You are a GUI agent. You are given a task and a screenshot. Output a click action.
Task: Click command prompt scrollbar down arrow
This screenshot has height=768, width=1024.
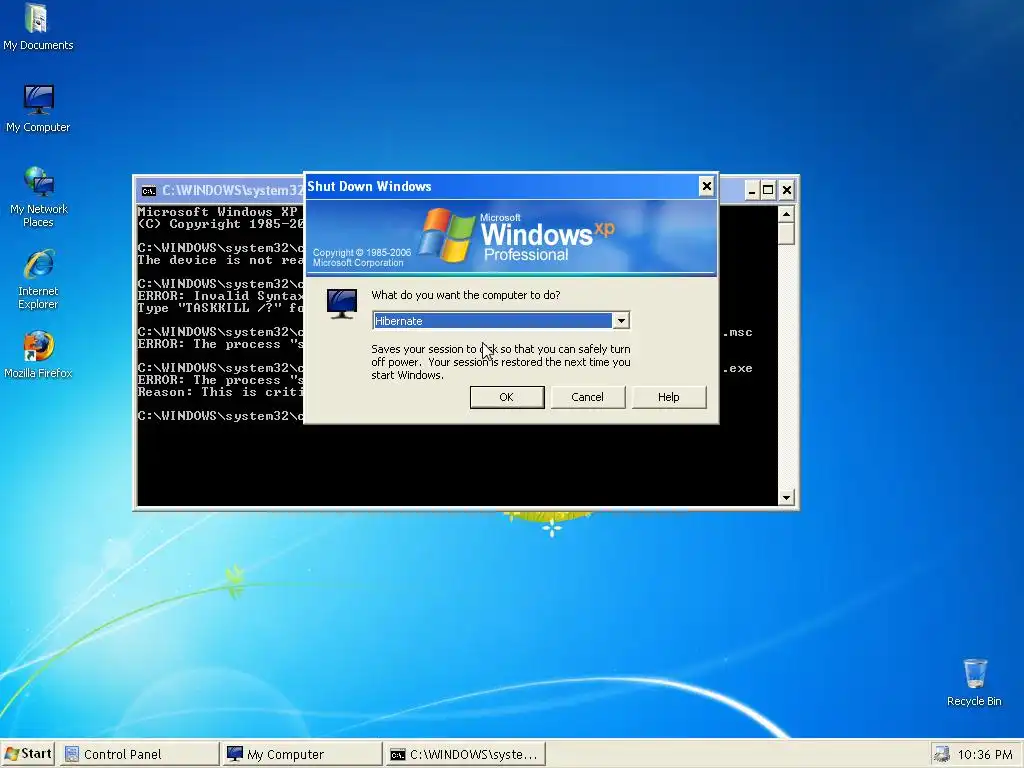(x=786, y=498)
